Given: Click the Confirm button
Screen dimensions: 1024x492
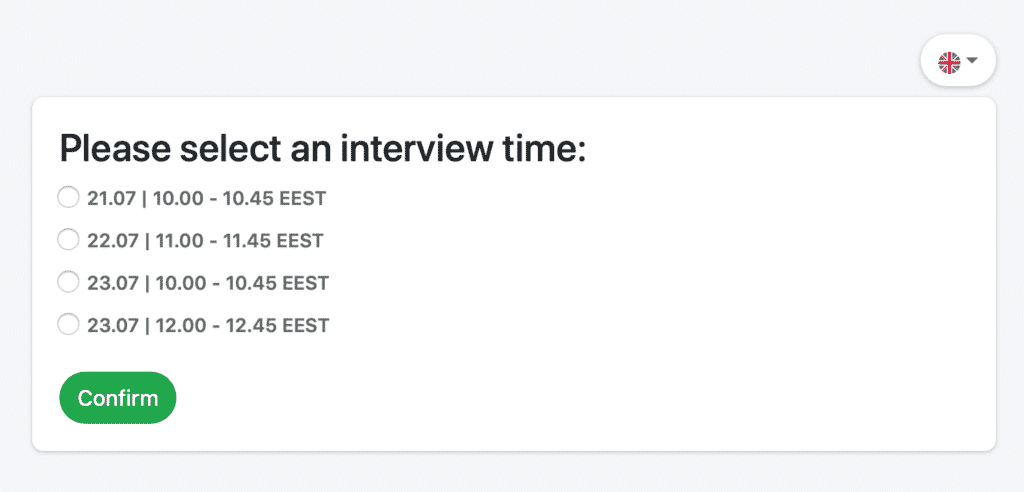Looking at the screenshot, I should click(118, 398).
